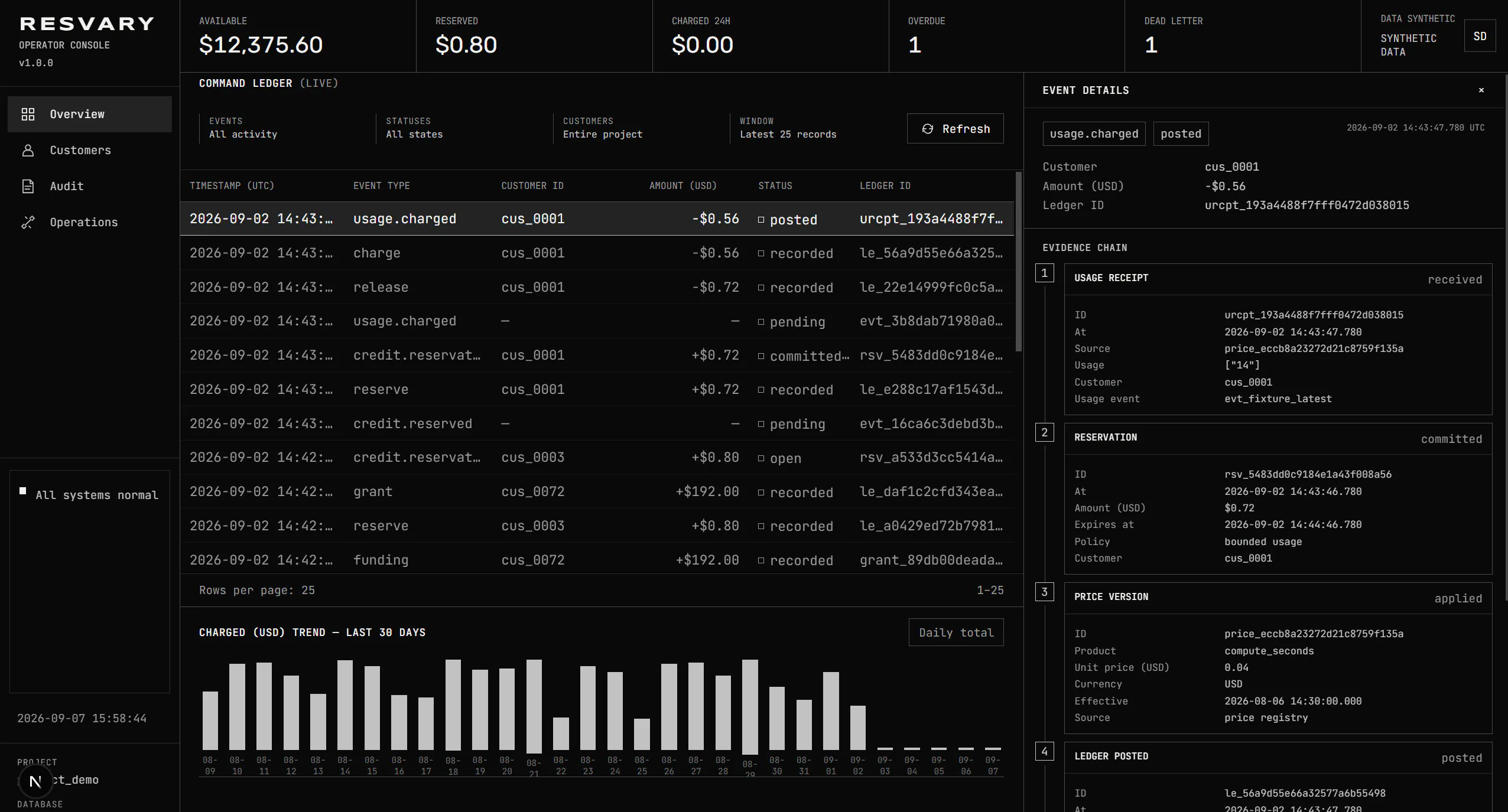This screenshot has width=1508, height=812.
Task: Sort by Timestamp (UTC) column header
Action: click(x=232, y=186)
